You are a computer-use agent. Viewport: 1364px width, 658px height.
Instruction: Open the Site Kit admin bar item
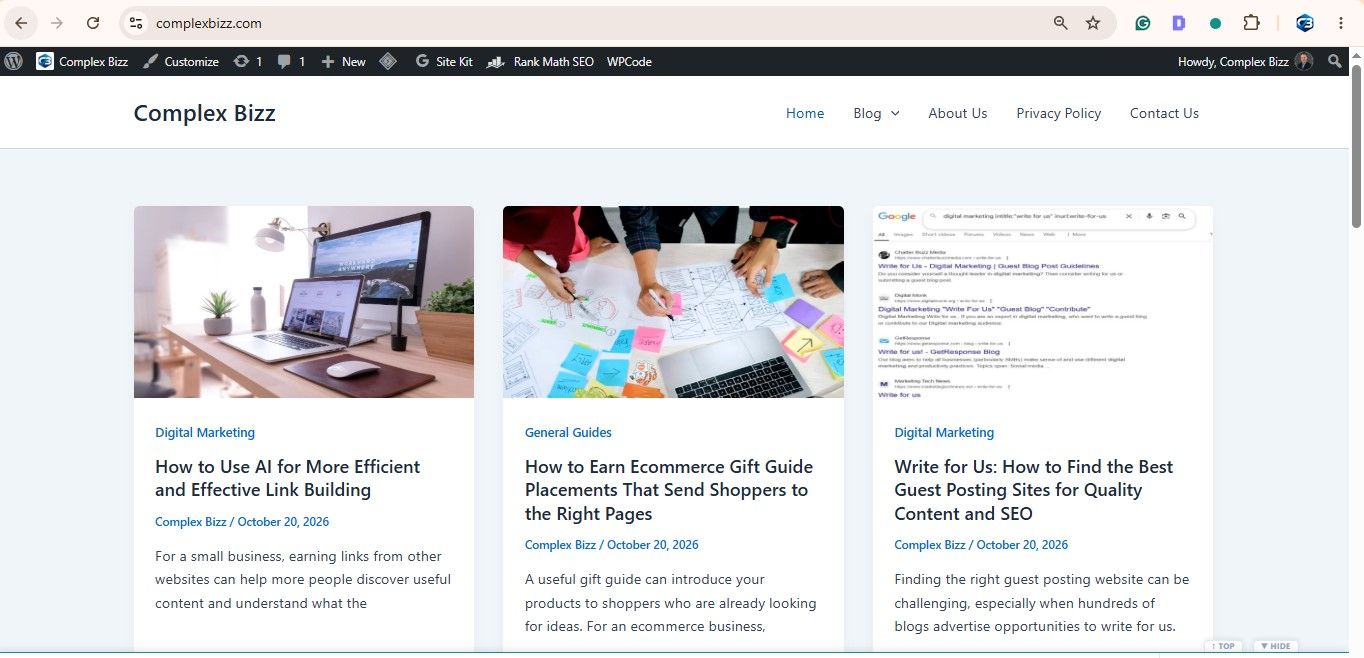coord(443,61)
